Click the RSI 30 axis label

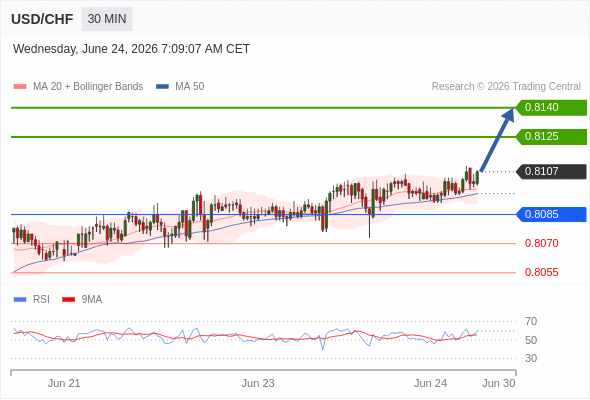(531, 358)
